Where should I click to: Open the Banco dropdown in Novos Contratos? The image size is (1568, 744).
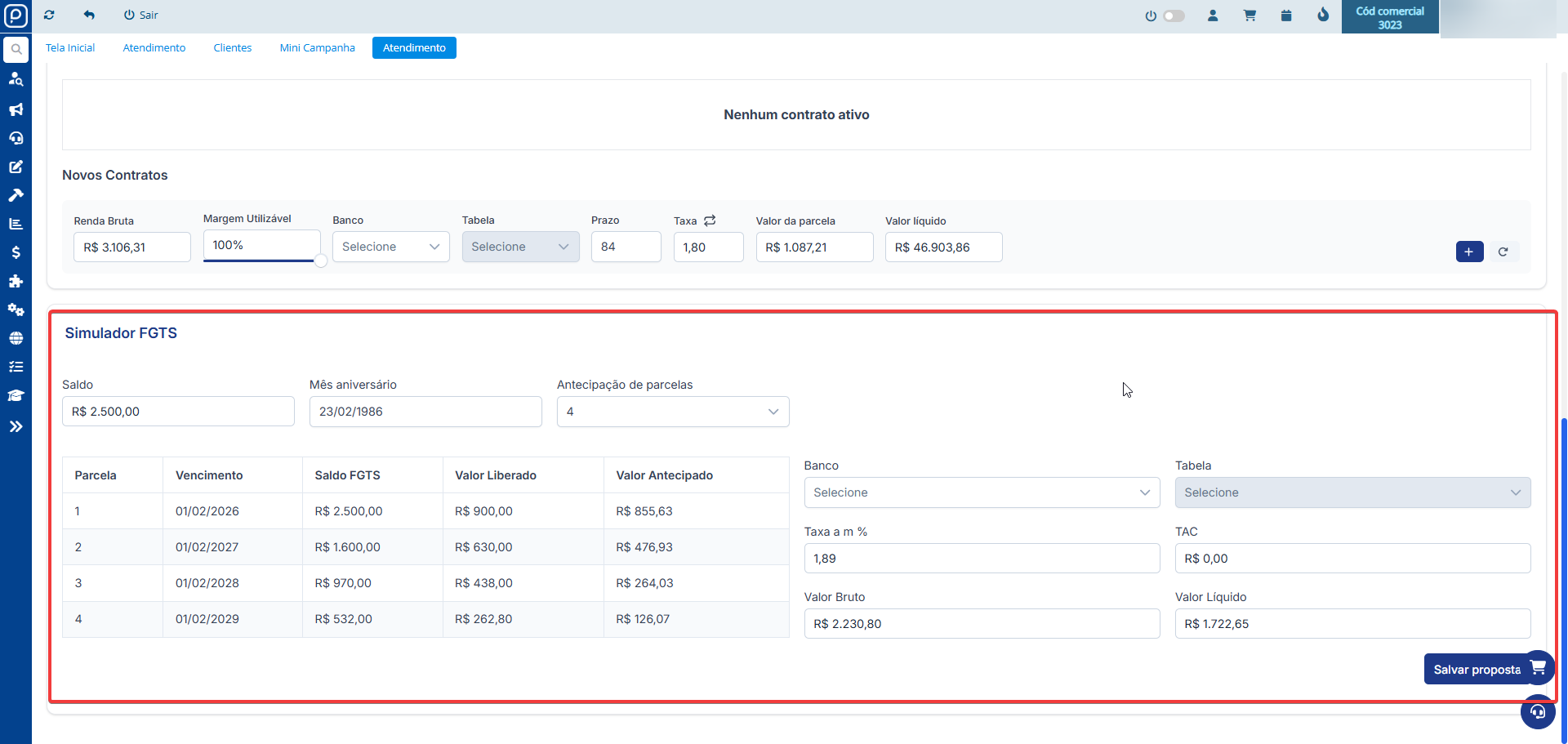click(390, 247)
